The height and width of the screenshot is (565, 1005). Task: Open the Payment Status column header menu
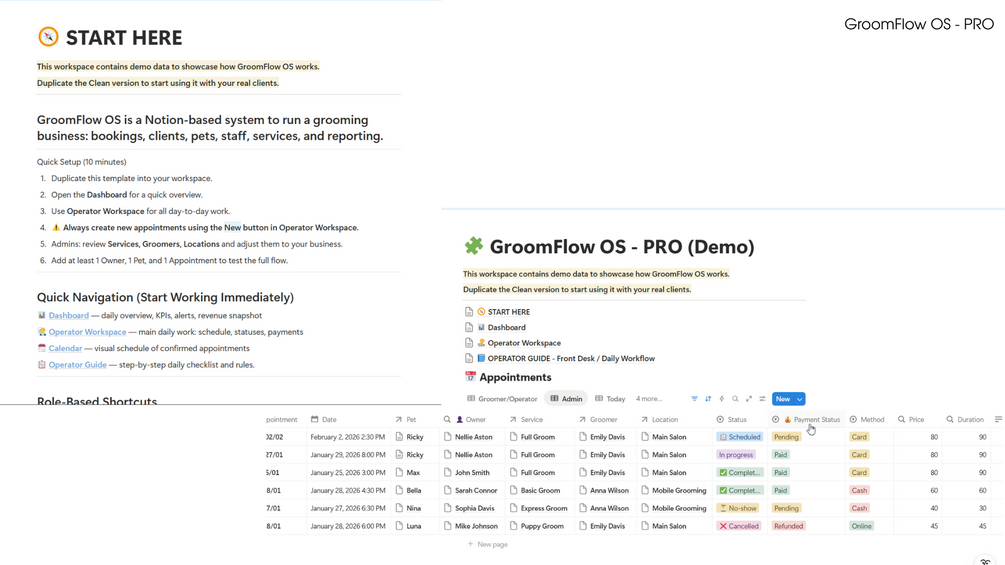coord(806,420)
